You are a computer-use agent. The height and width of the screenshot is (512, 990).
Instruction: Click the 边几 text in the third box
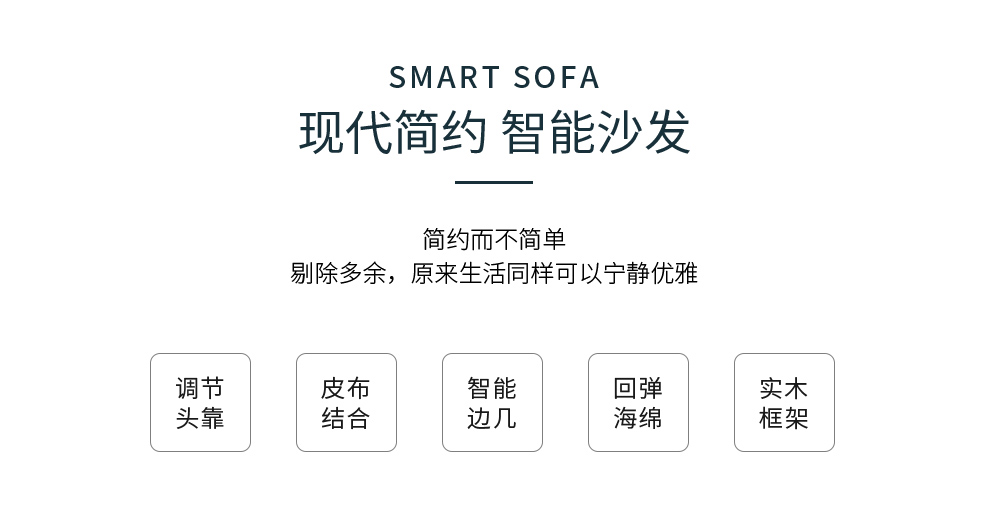pos(492,418)
